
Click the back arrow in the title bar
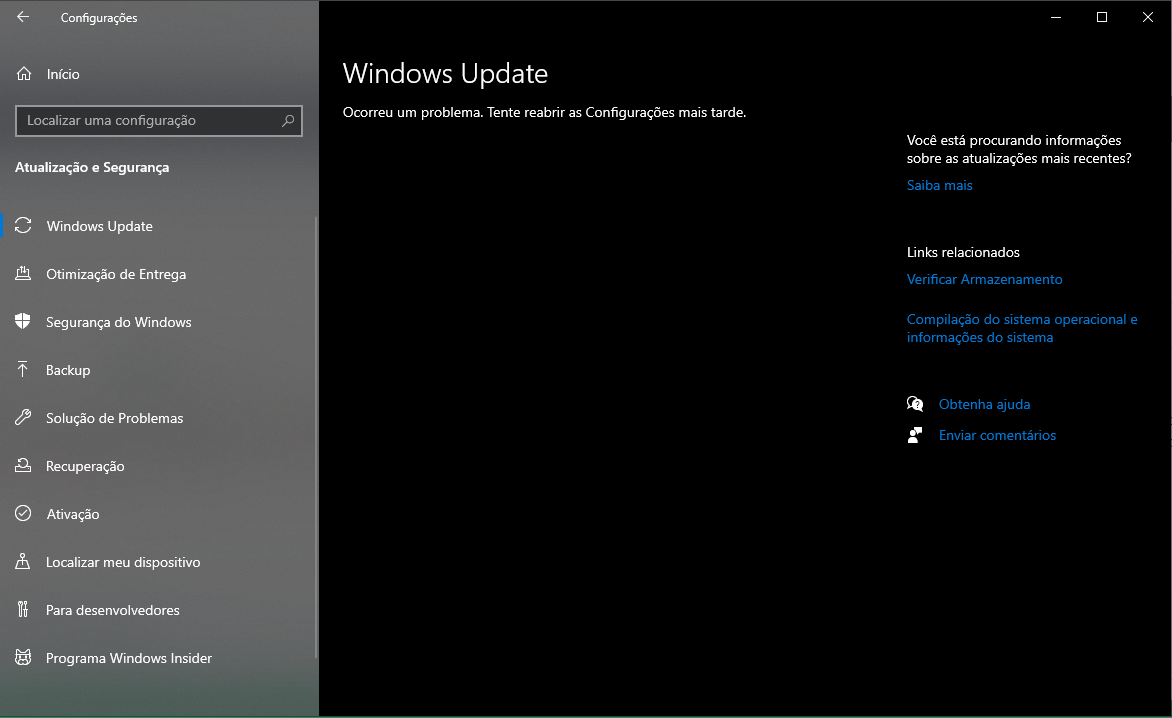pyautogui.click(x=23, y=16)
